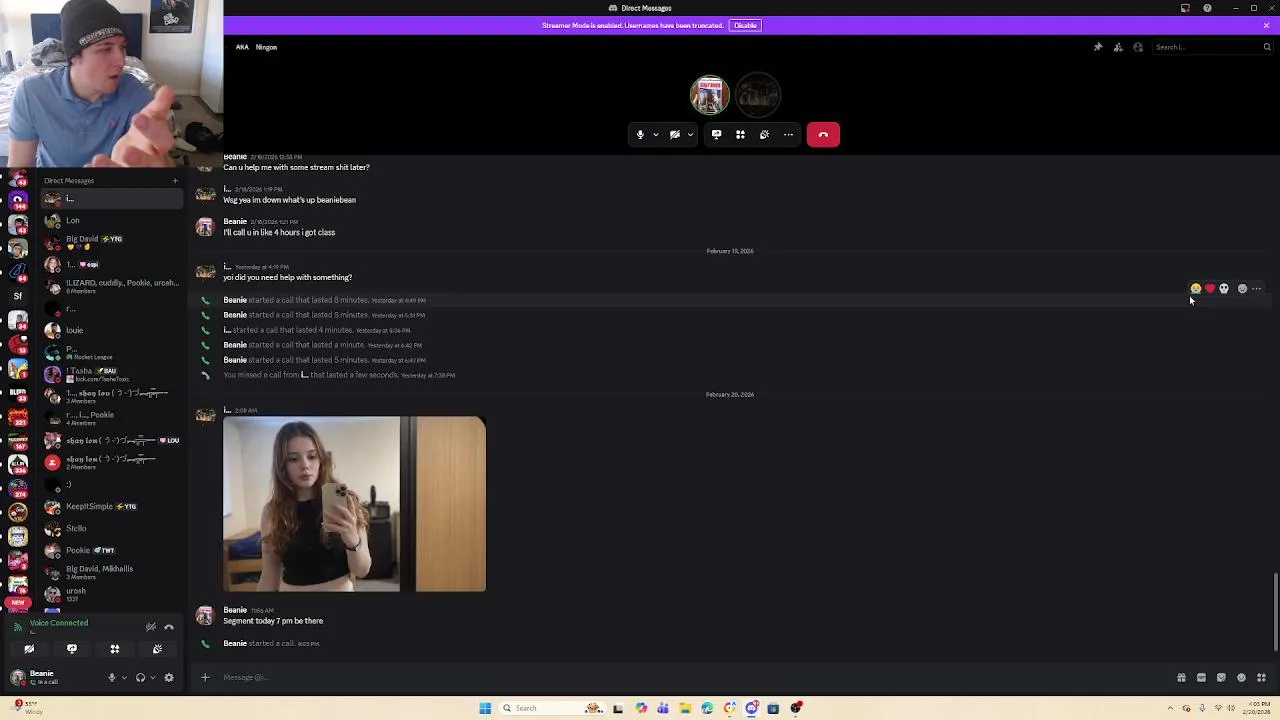Open File Explorer from taskbar
This screenshot has height=720, width=1280.
(685, 708)
